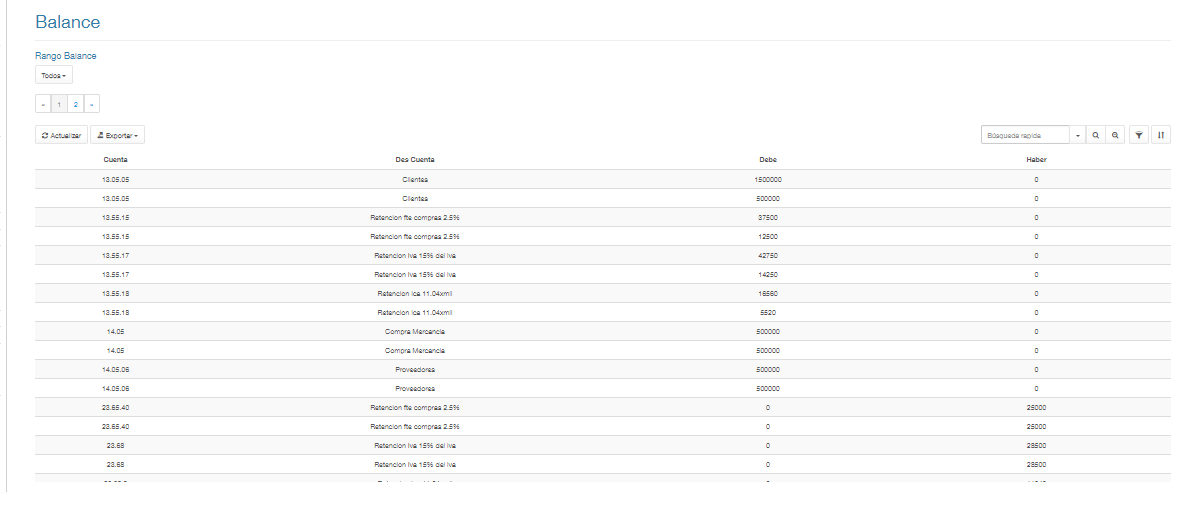
Task: Select page 1 in pagination
Action: 59,104
